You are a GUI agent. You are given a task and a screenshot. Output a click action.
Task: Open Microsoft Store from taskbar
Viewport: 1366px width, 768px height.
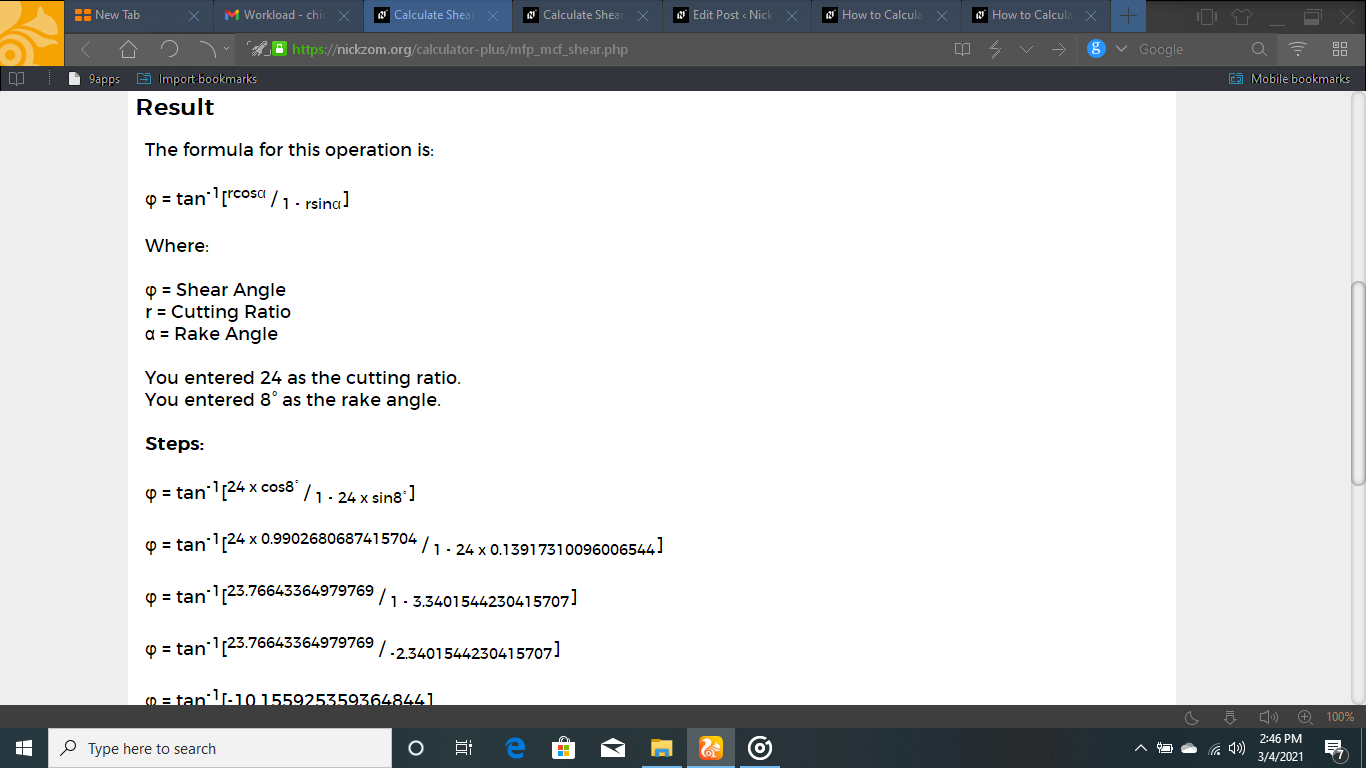tap(564, 748)
